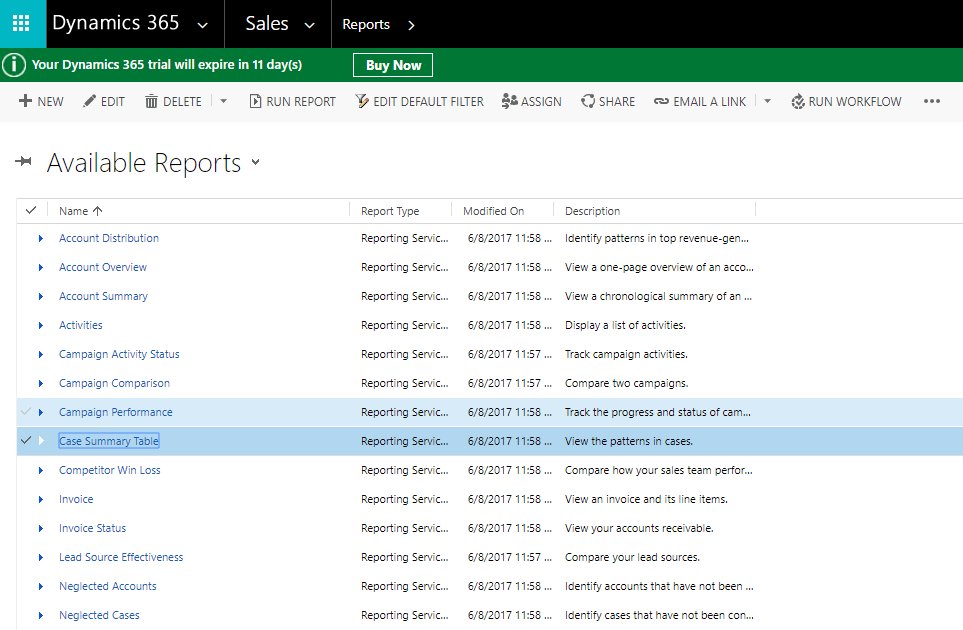Viewport: 963px width, 630px height.
Task: Open the Lead Source Effectiveness report link
Action: coord(121,557)
